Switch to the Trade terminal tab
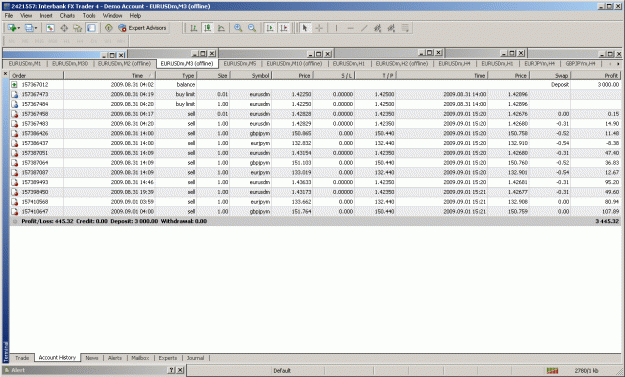 tap(22, 358)
